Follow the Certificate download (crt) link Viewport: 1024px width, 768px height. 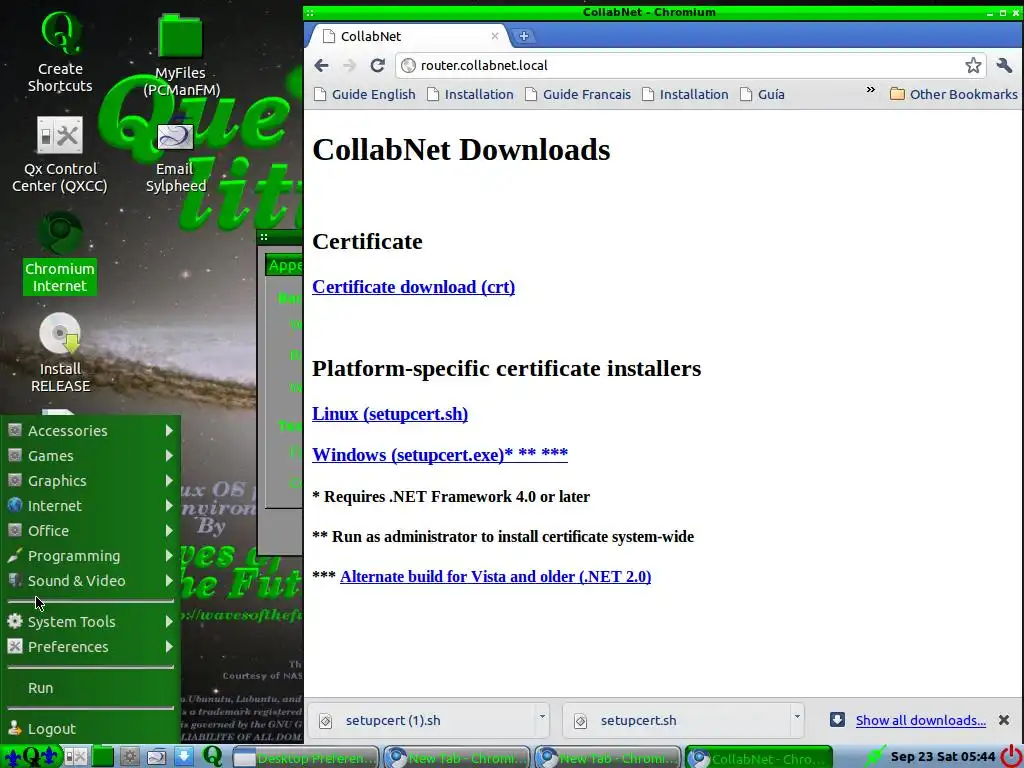tap(413, 287)
